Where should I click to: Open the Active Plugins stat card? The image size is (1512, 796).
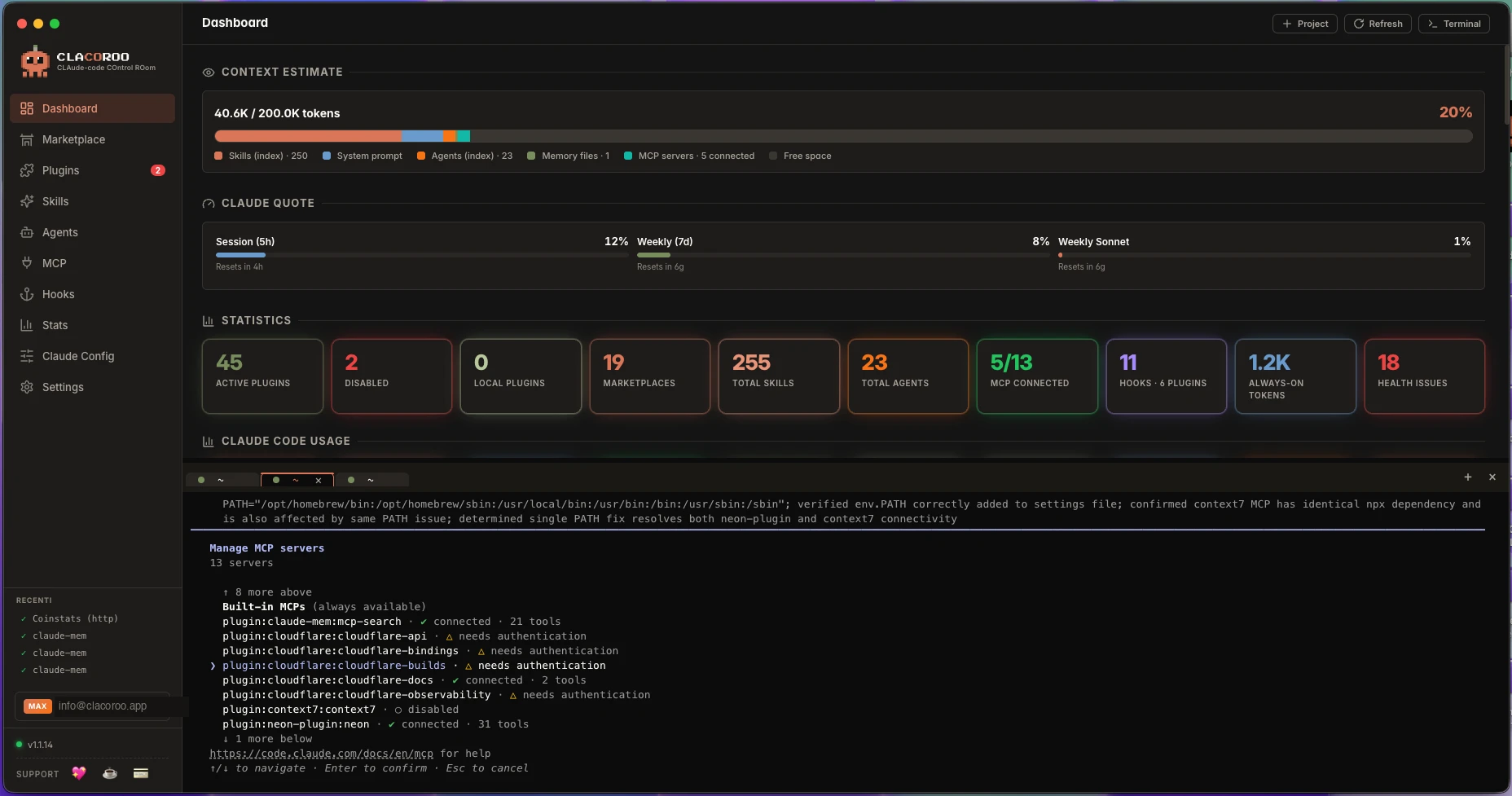[x=262, y=376]
